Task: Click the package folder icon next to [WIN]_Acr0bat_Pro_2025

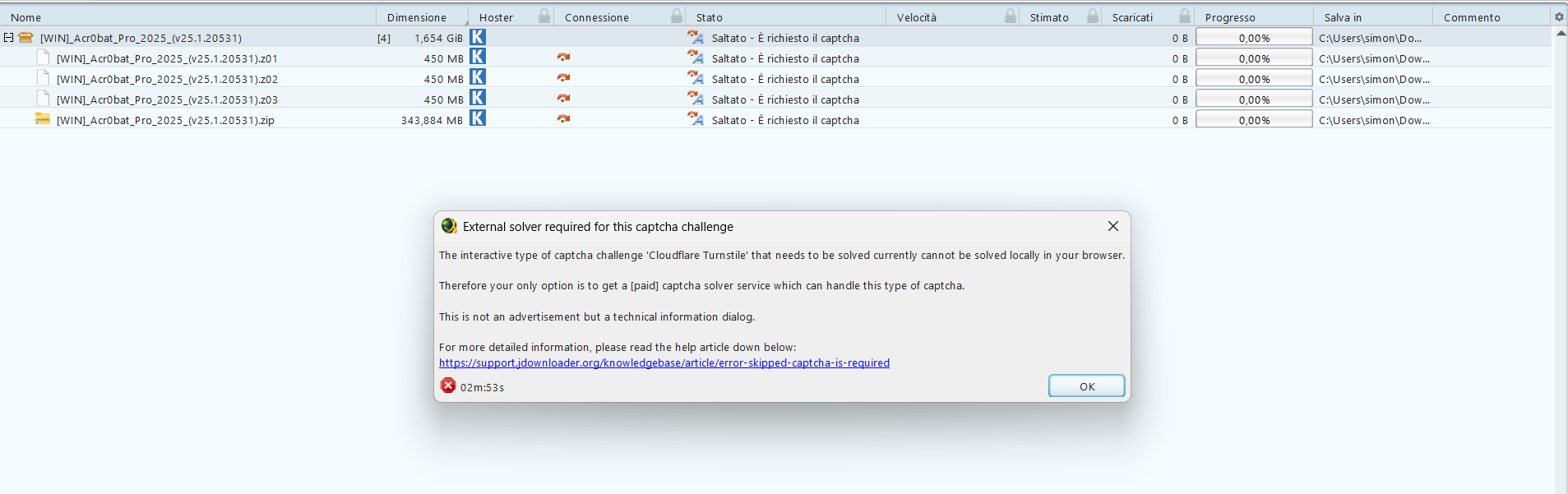Action: [x=25, y=38]
